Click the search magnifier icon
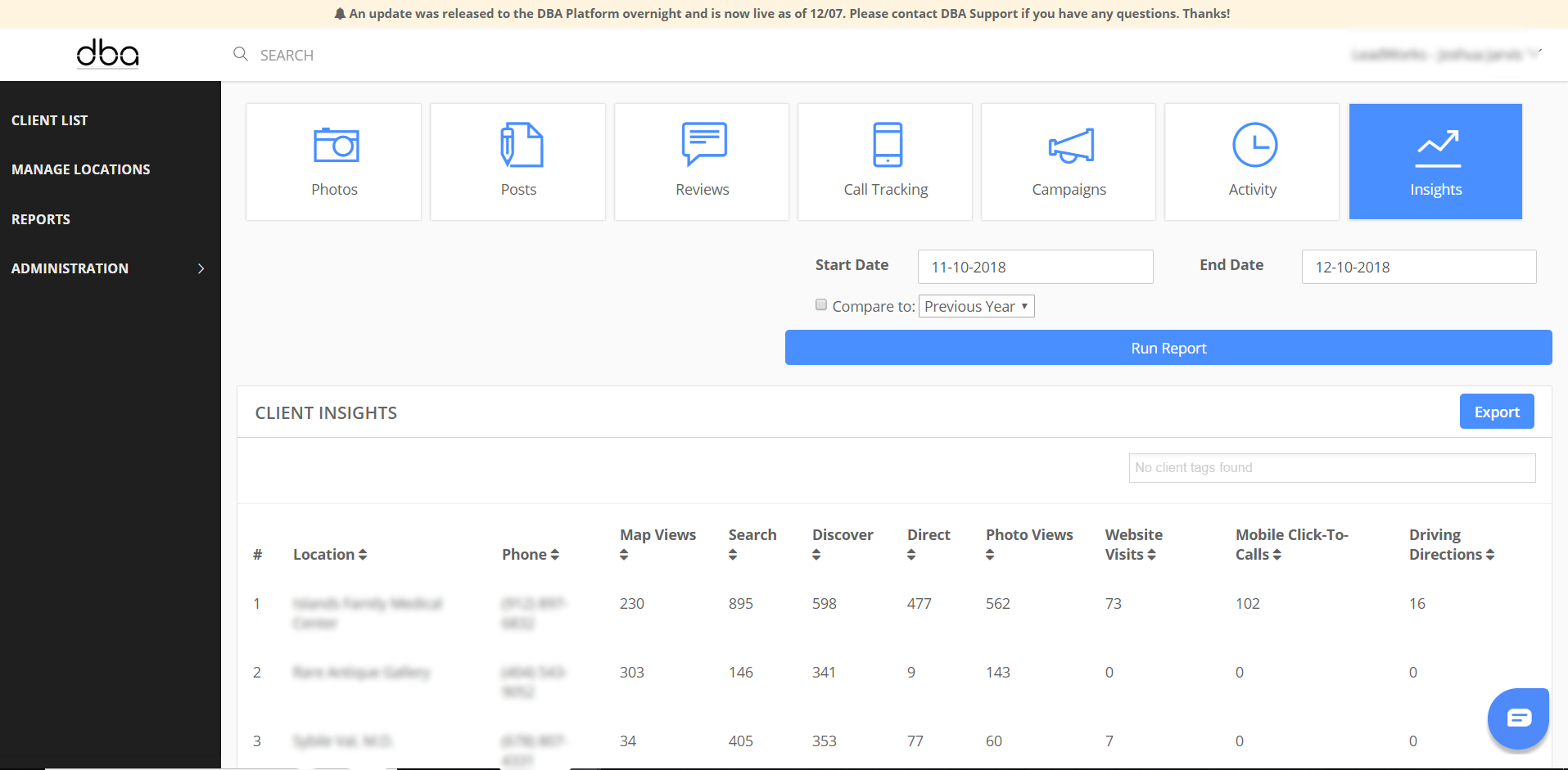The image size is (1568, 770). coord(241,54)
